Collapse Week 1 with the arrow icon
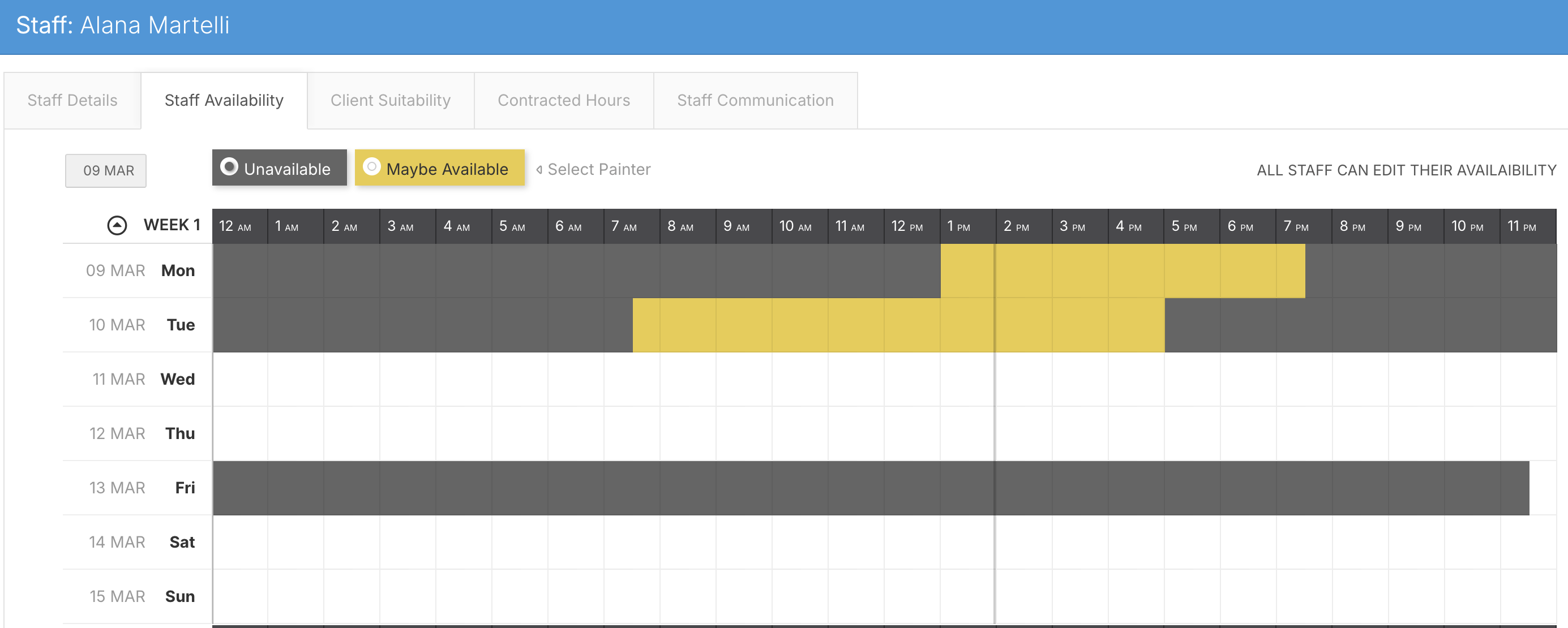 coord(117,225)
